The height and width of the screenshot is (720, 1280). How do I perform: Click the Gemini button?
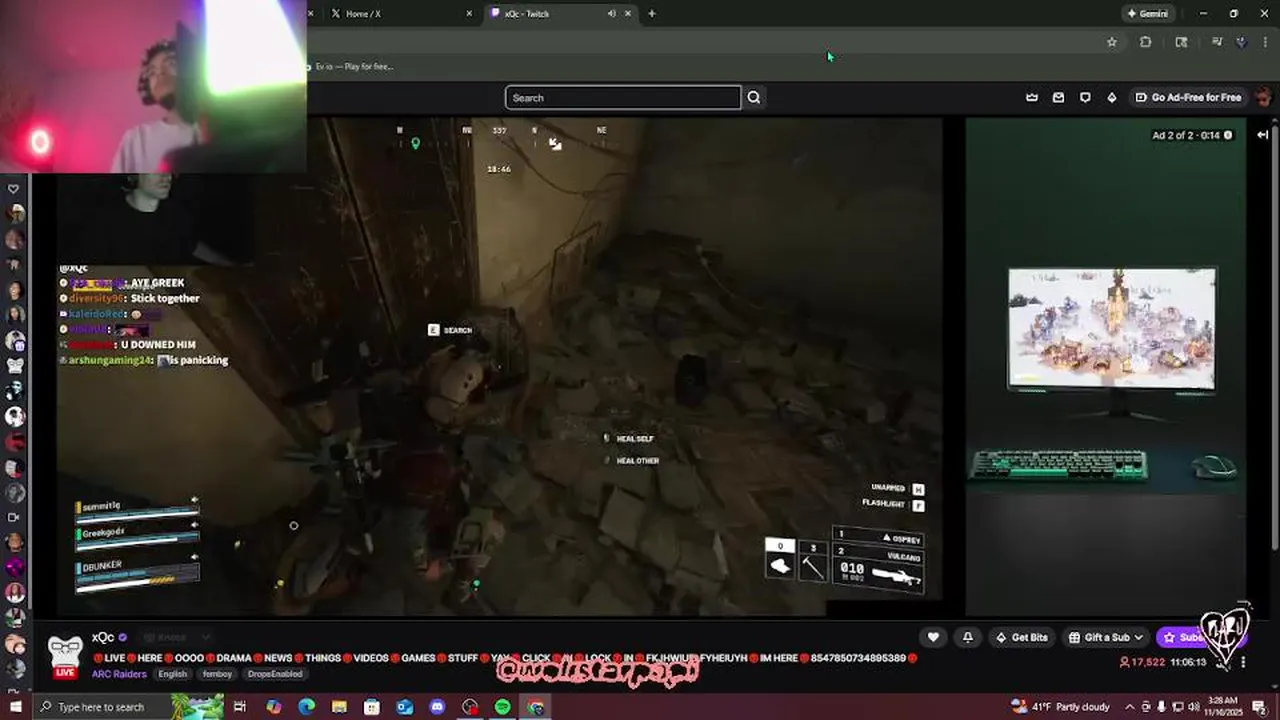coord(1148,14)
